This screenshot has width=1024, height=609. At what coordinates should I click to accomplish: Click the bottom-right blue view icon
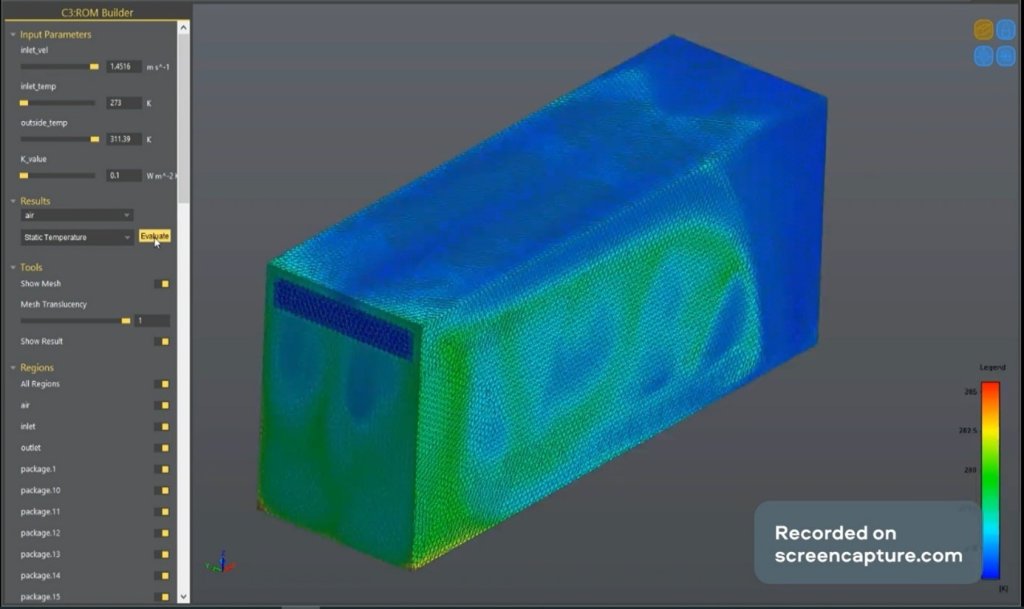coord(1005,56)
